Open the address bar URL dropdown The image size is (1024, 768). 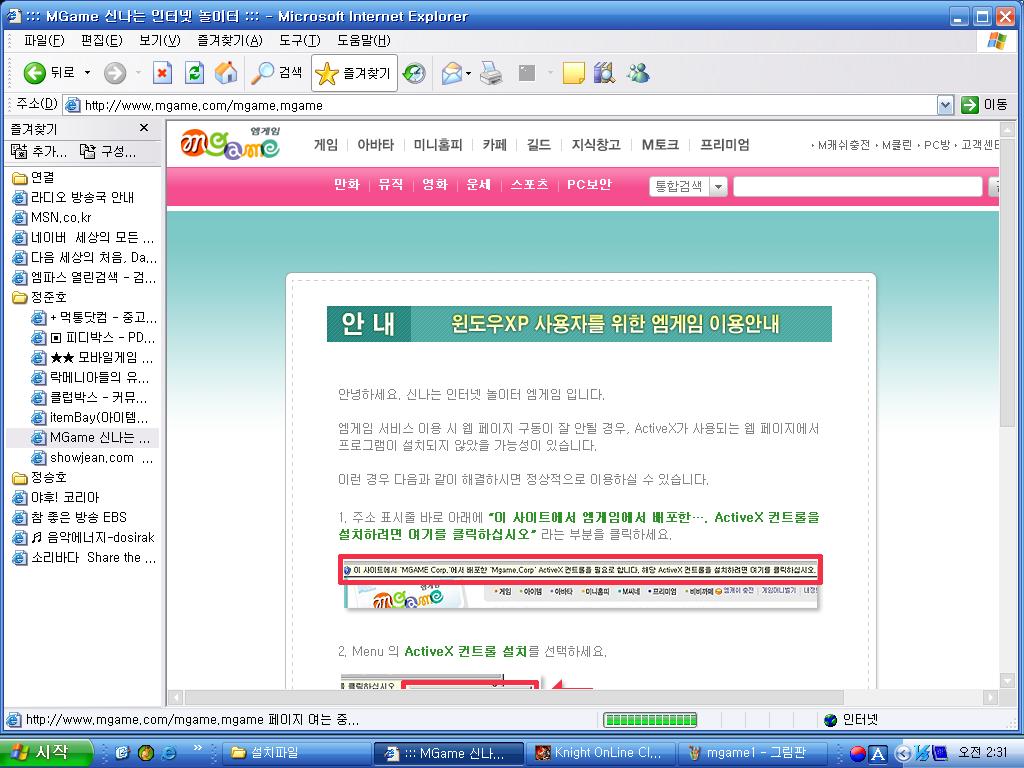[x=945, y=105]
